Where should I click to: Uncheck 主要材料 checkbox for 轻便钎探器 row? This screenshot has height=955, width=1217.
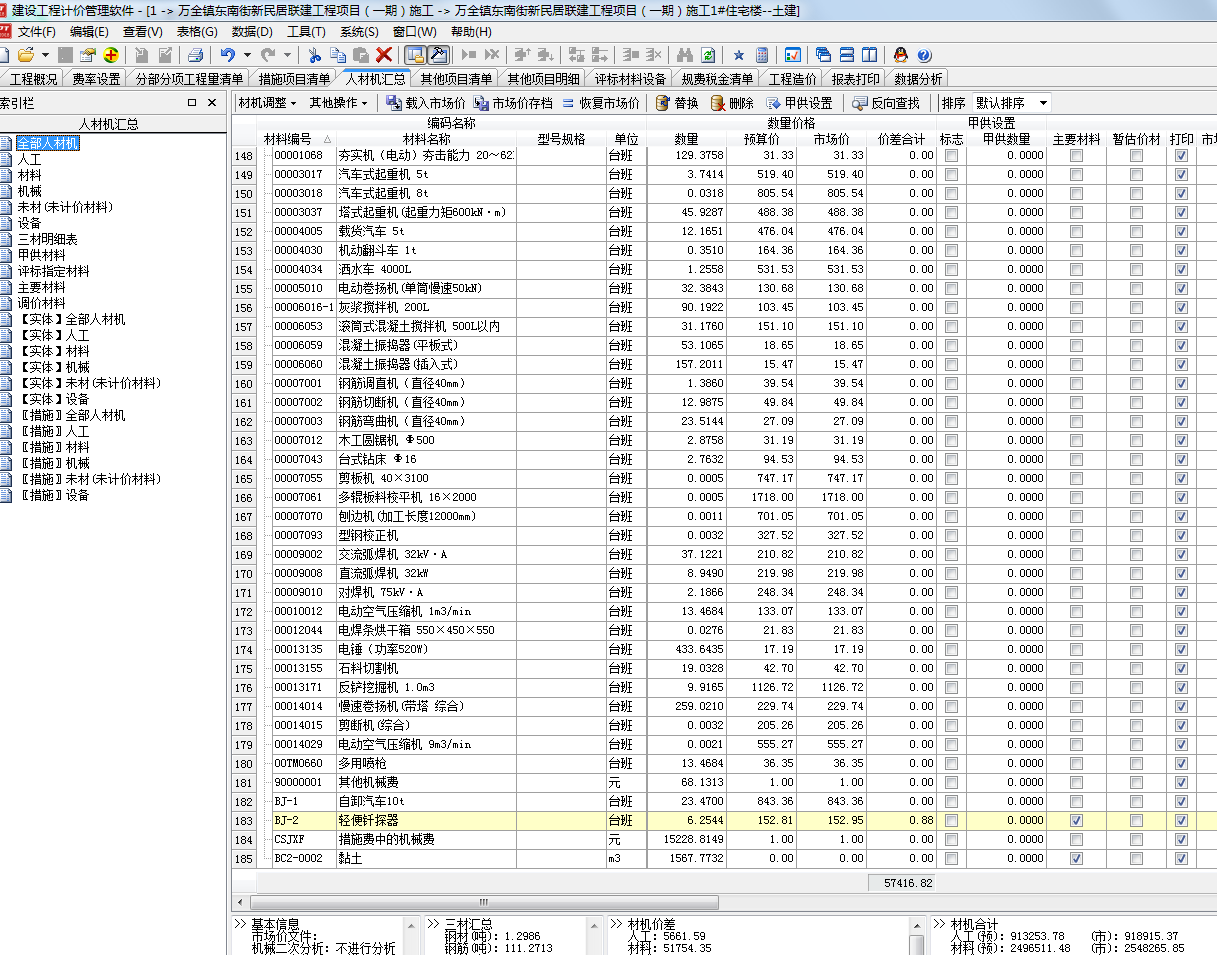click(1076, 821)
